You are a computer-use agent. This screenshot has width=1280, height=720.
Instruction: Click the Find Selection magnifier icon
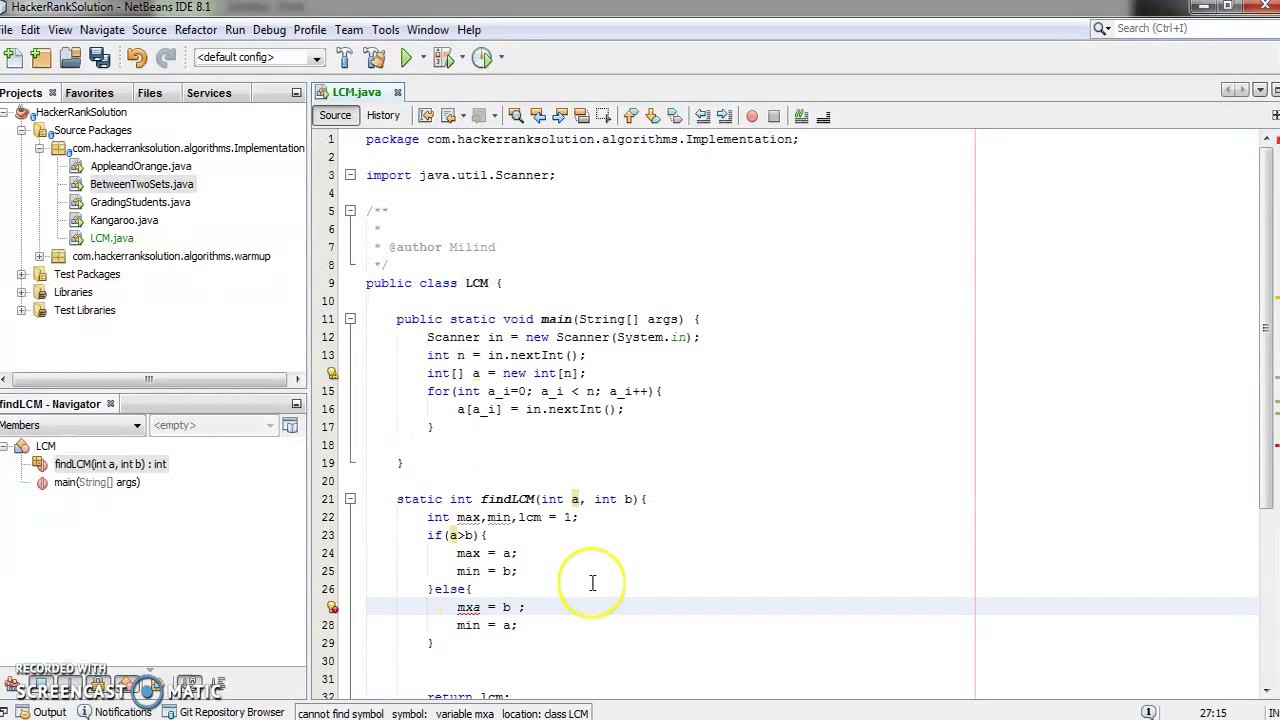pyautogui.click(x=516, y=116)
